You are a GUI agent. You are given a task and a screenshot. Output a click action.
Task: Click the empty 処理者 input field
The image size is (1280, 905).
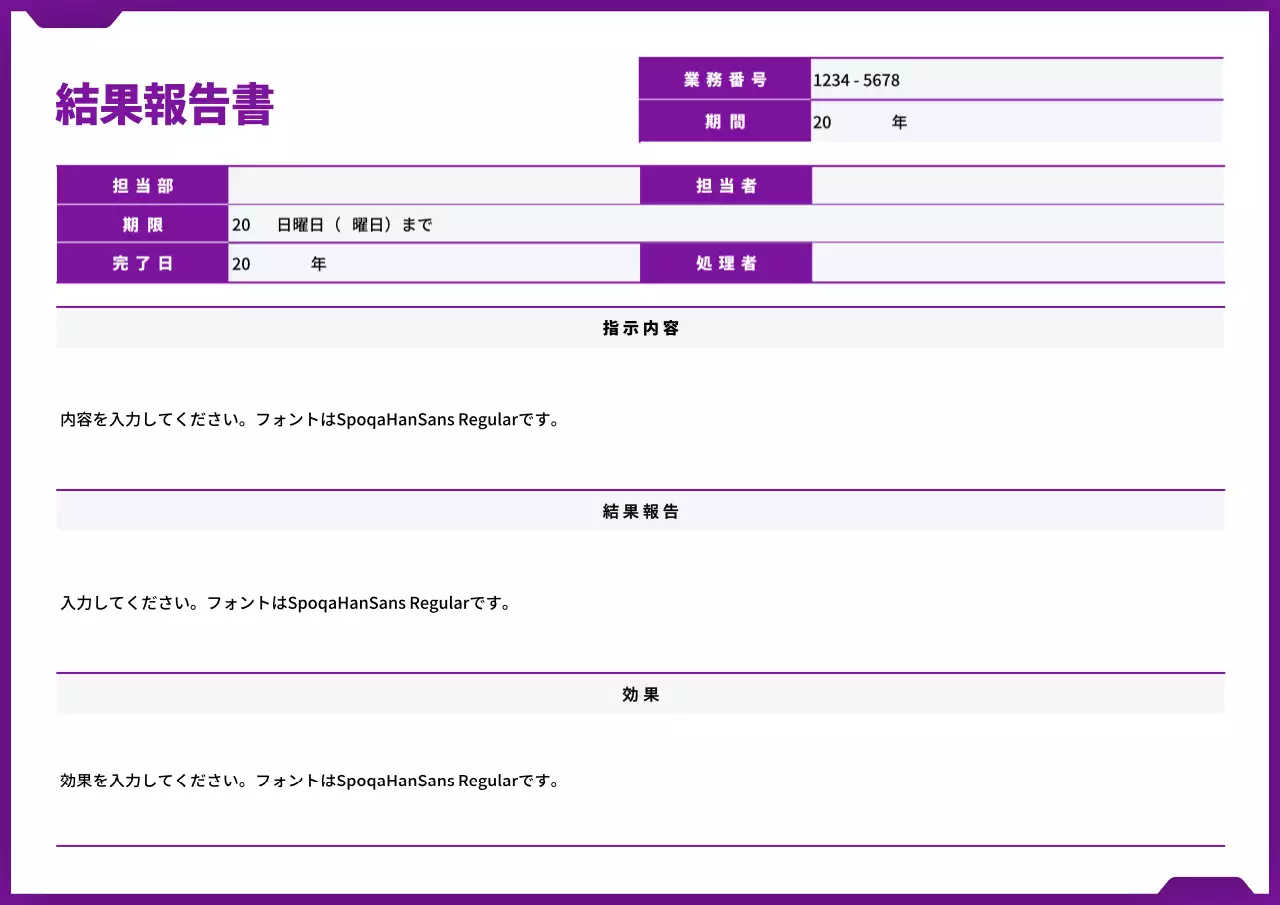pyautogui.click(x=1017, y=264)
